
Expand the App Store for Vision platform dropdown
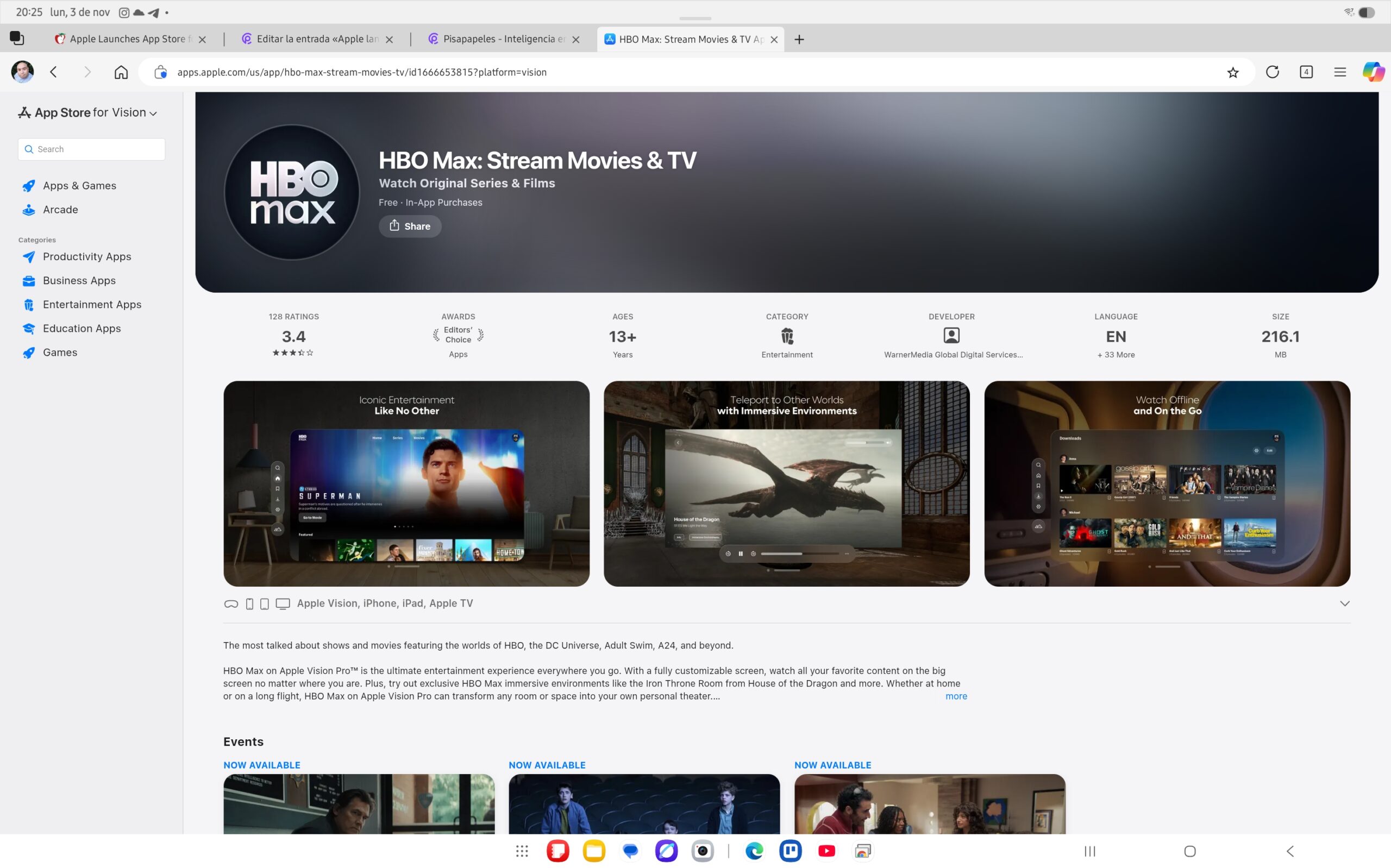click(x=153, y=113)
